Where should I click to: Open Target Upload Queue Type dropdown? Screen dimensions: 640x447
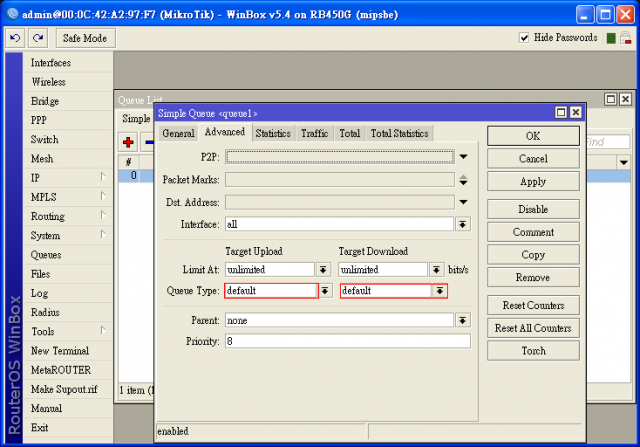[325, 291]
